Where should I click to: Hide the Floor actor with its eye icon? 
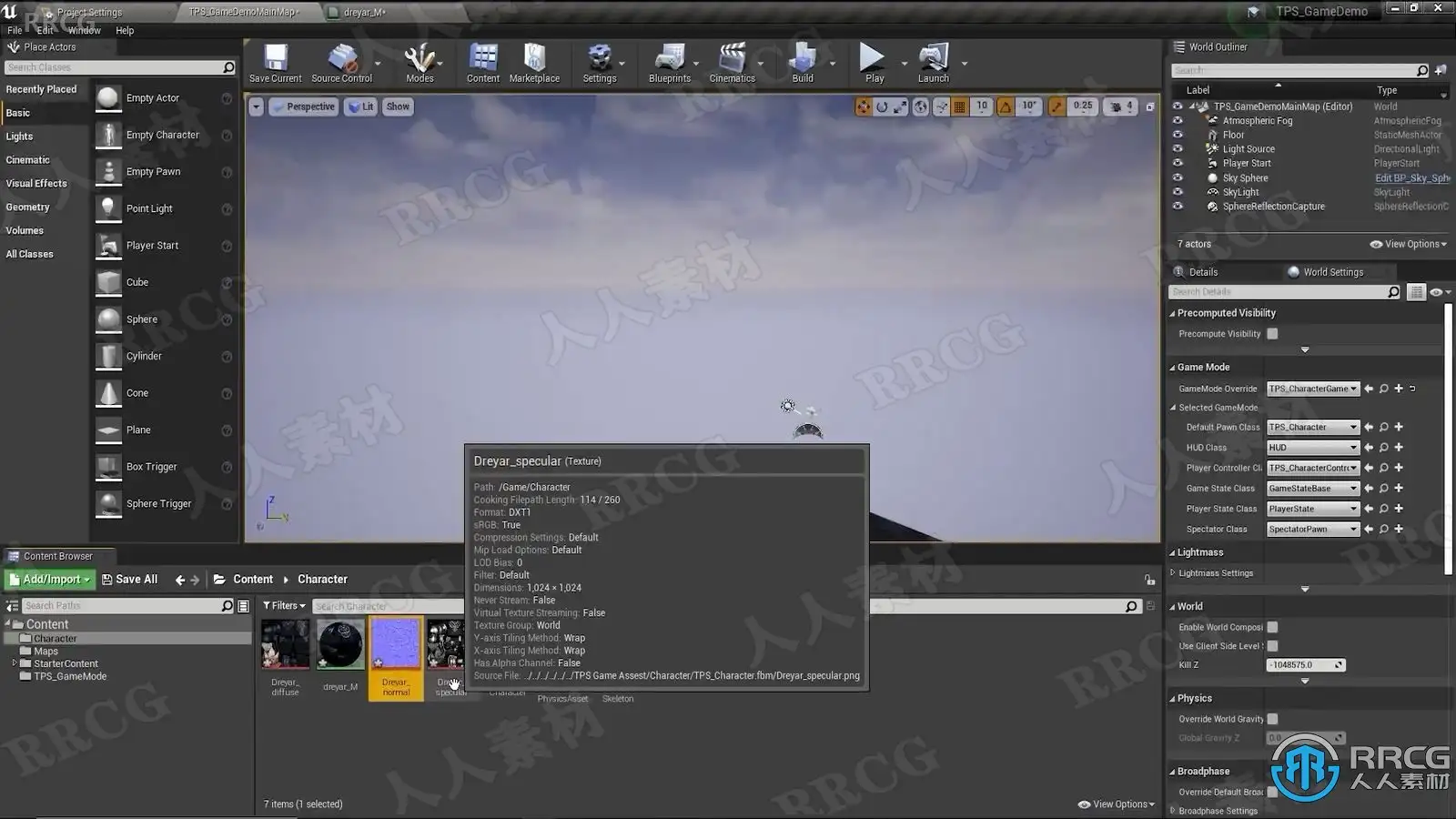coord(1178,135)
